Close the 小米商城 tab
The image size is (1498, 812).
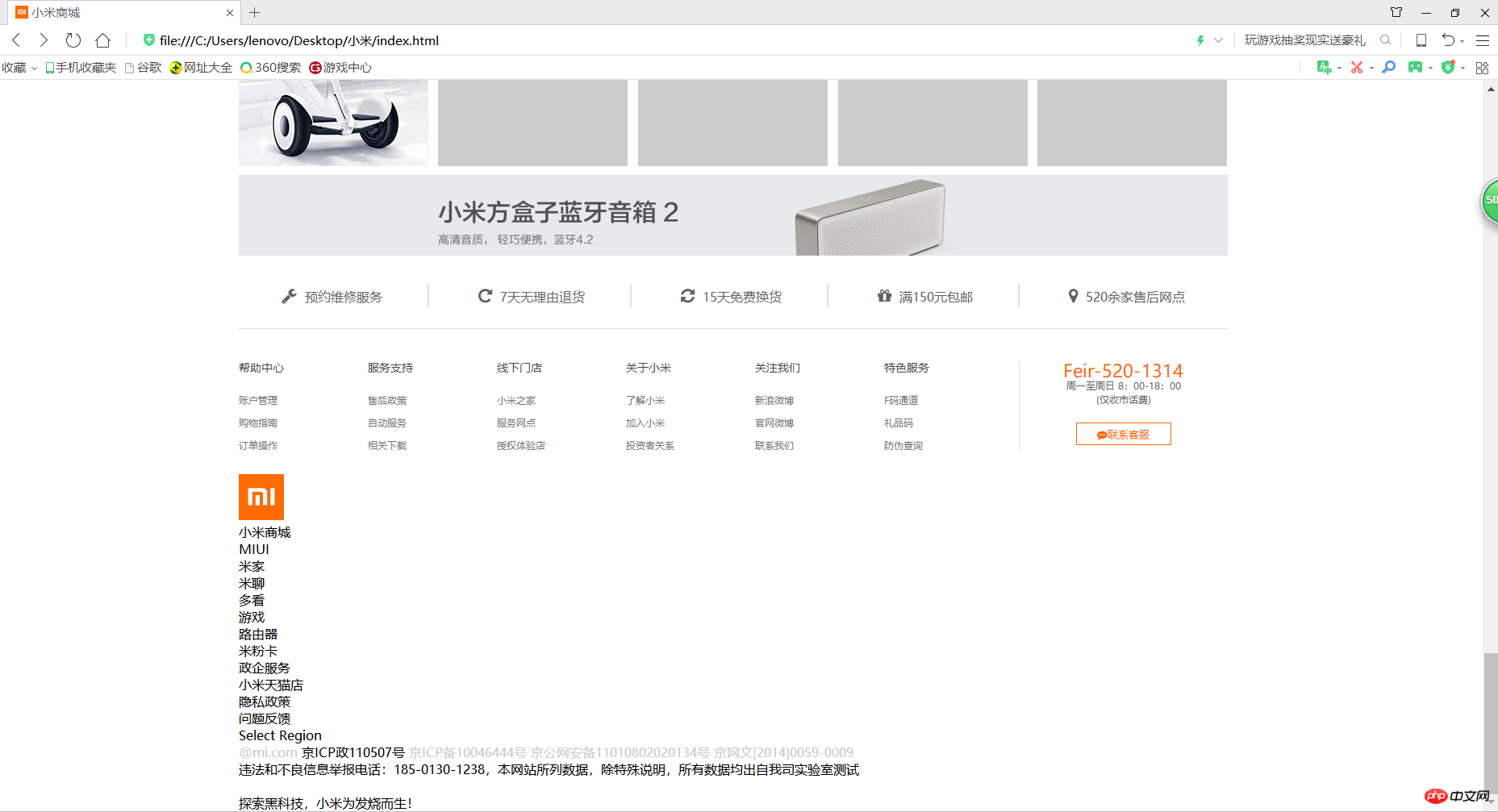[230, 13]
